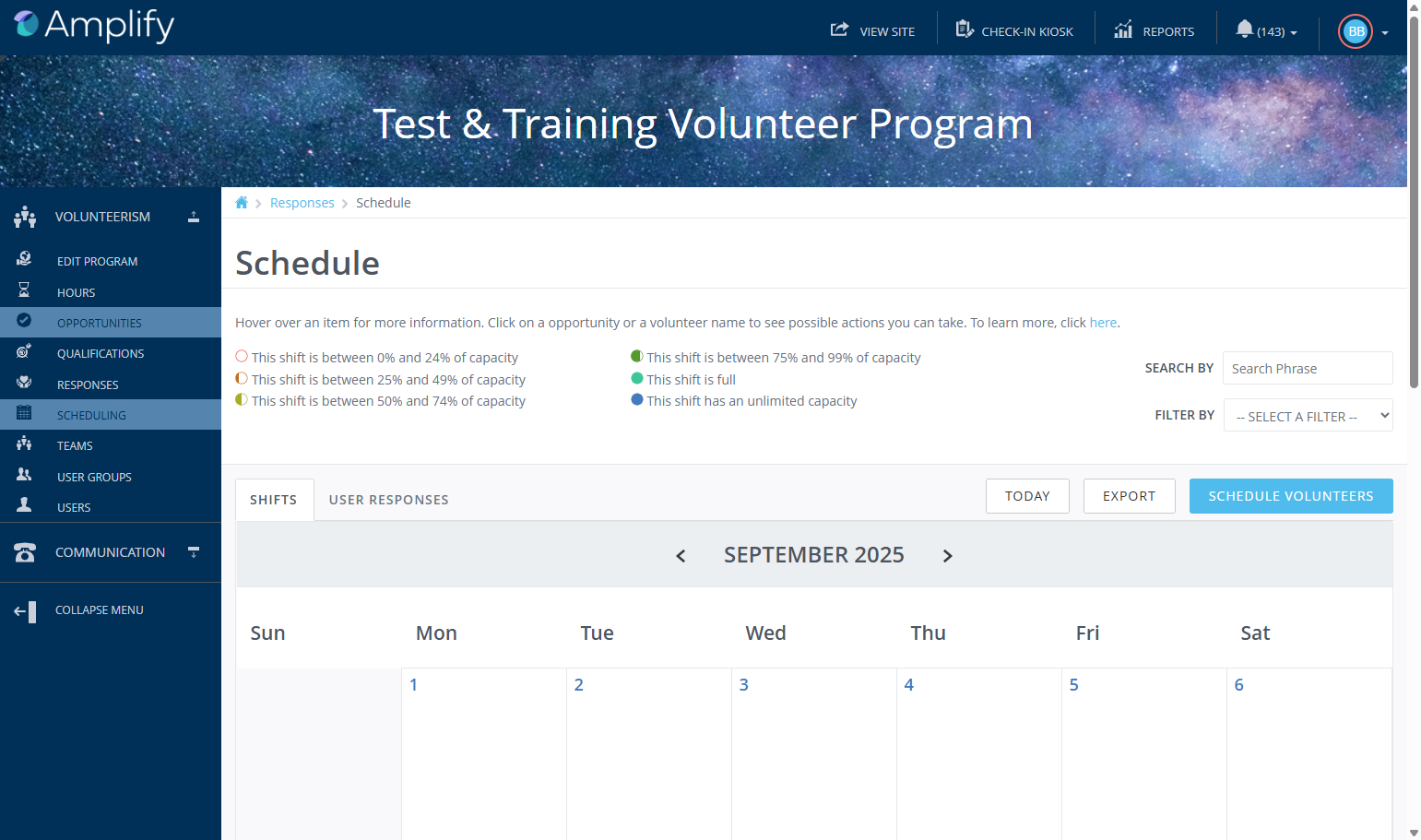The width and height of the screenshot is (1421, 840).
Task: Open the Select a Filter dropdown
Action: pyautogui.click(x=1308, y=416)
